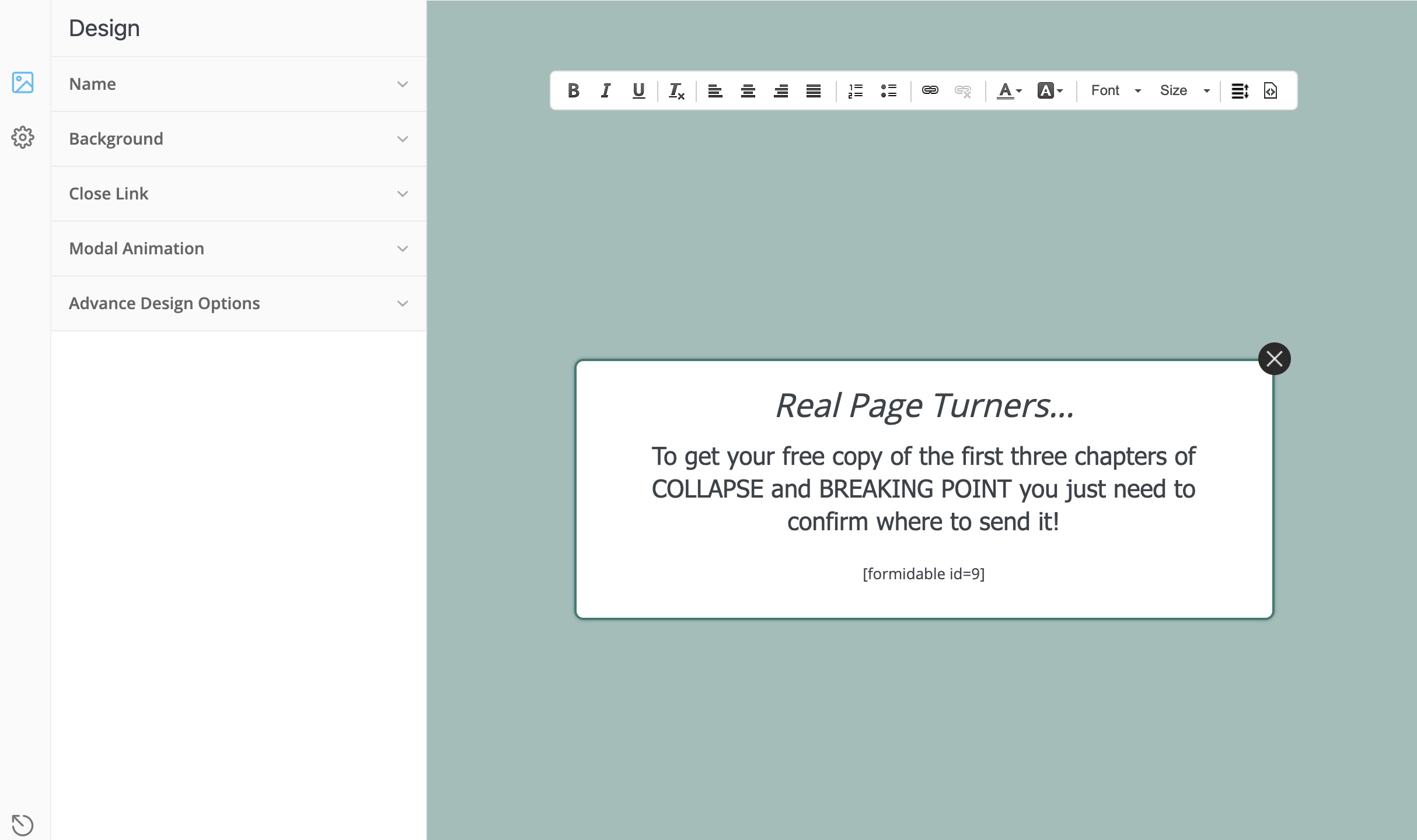Open the Font dropdown

1115,90
